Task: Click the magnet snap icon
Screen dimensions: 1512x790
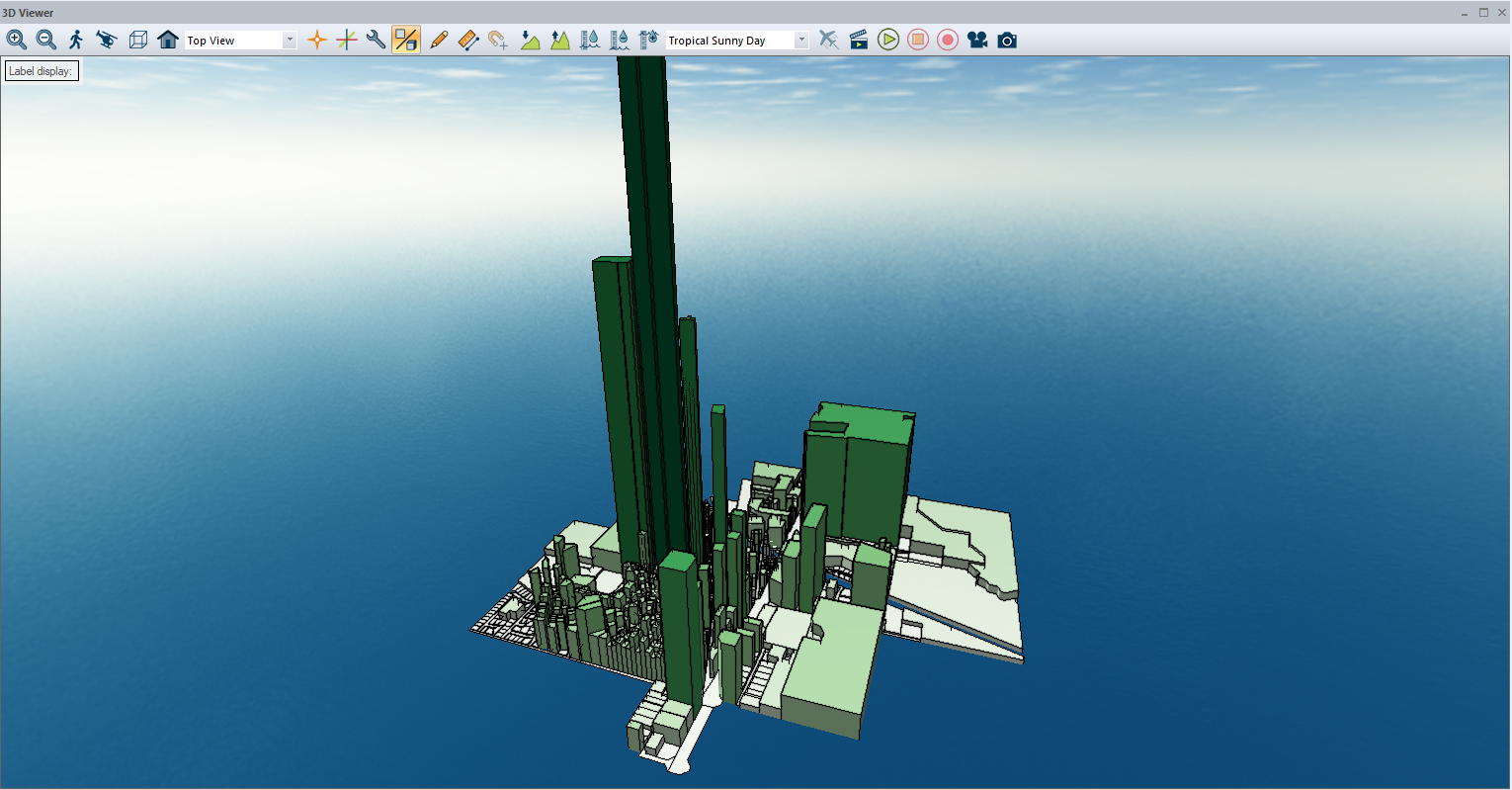Action: [x=498, y=40]
